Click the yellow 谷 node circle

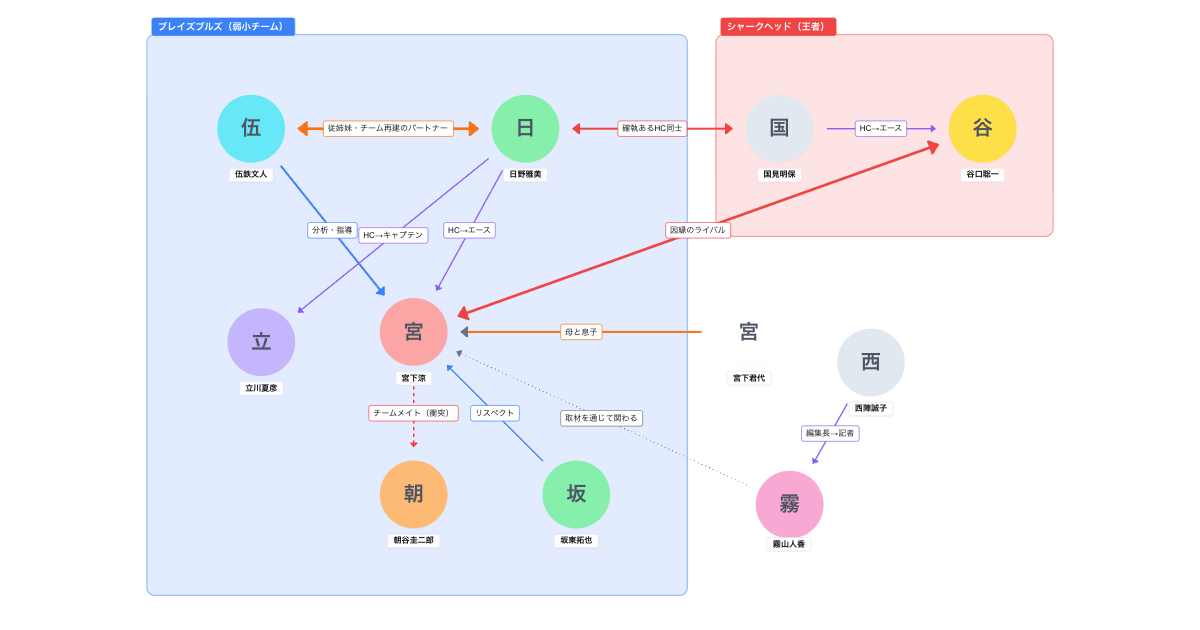pos(982,129)
